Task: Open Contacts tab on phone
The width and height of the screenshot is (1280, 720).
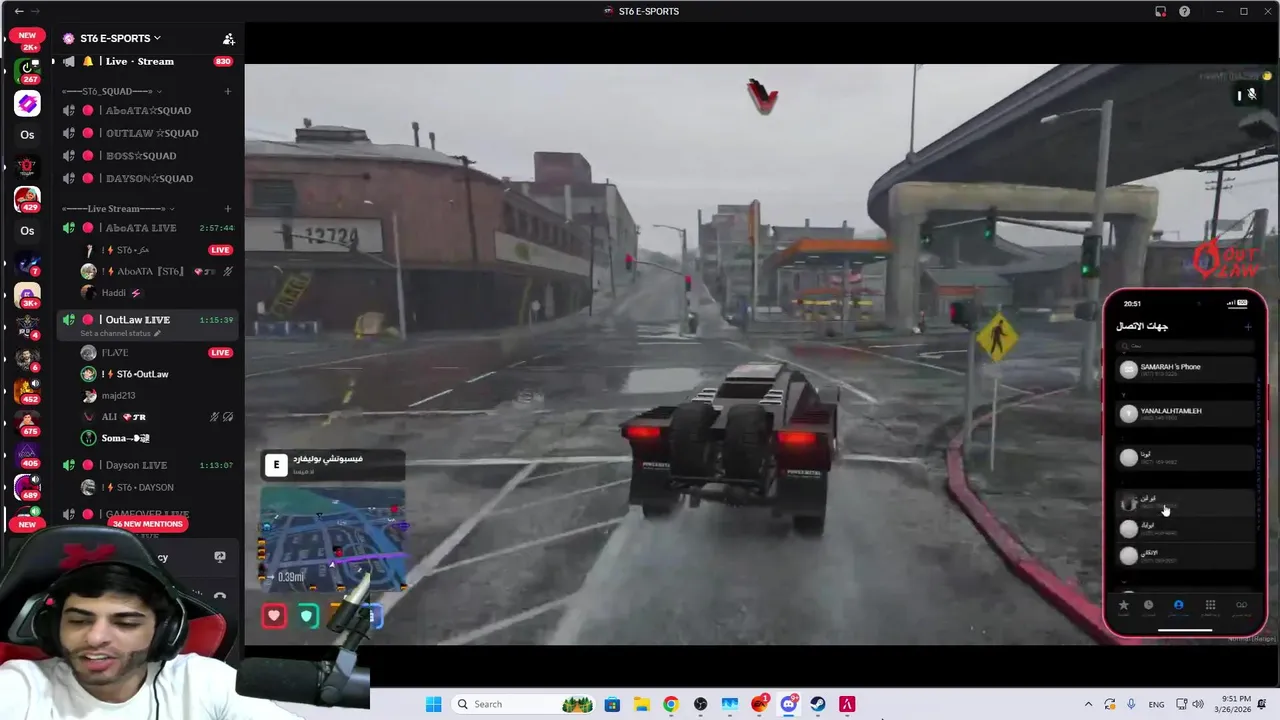Action: pos(1179,605)
